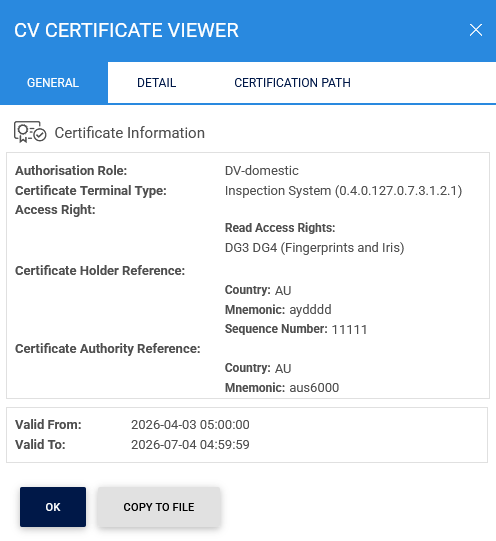
Task: Select the Certificate Information heading
Action: pos(130,133)
